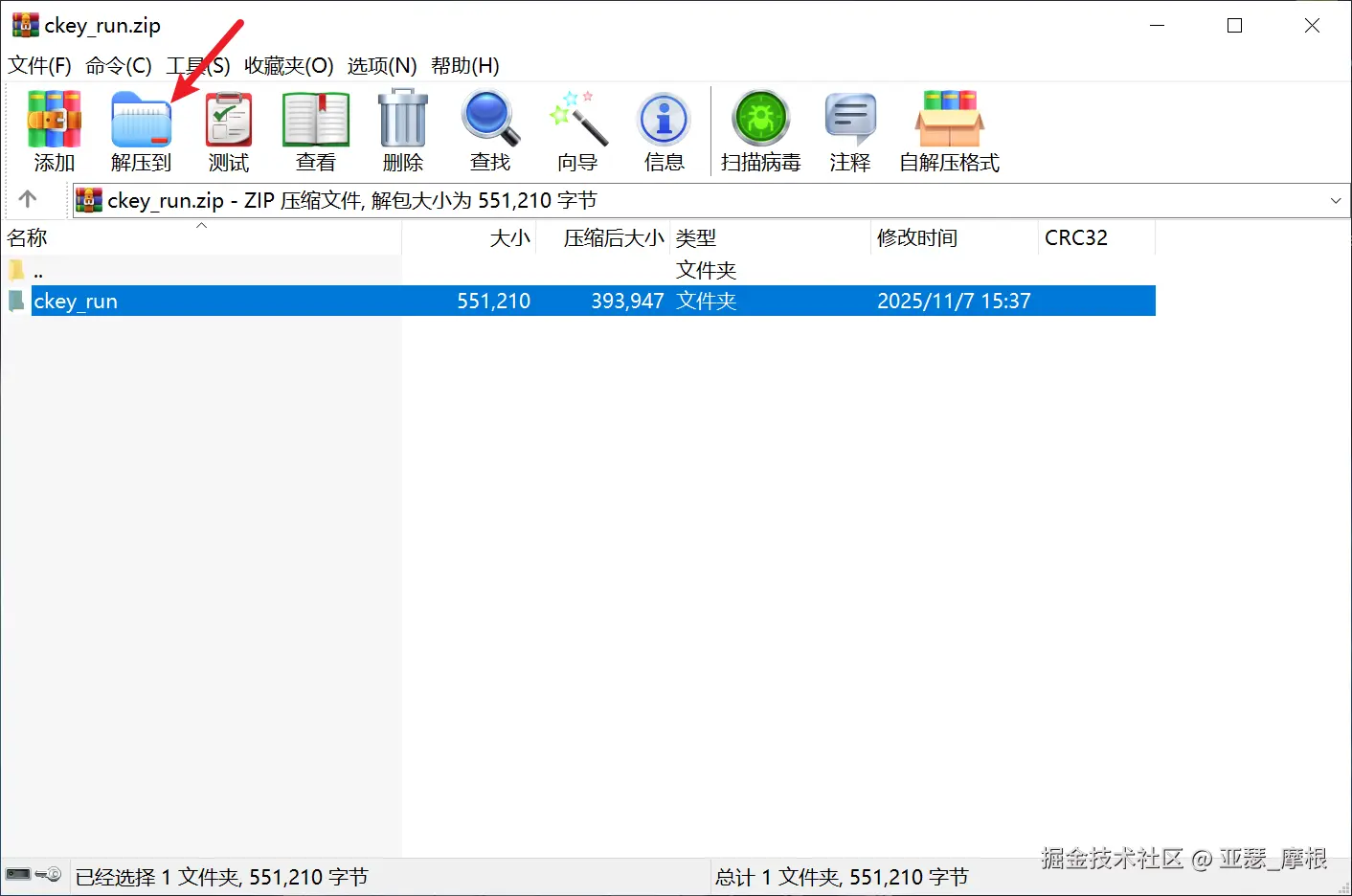Launch the Wizard (向导) wand icon
The image size is (1352, 896).
[x=577, y=118]
